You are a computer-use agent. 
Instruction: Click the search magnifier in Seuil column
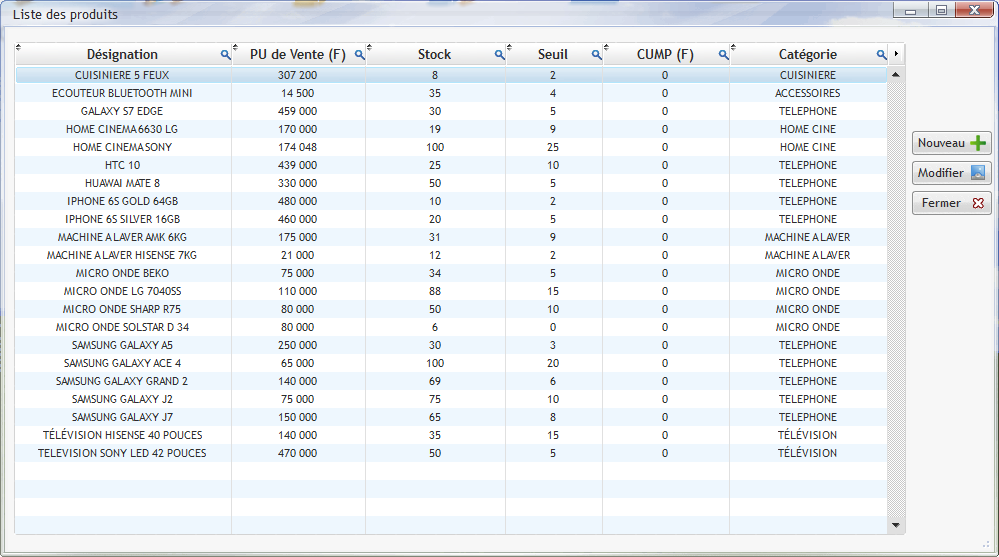[x=597, y=55]
